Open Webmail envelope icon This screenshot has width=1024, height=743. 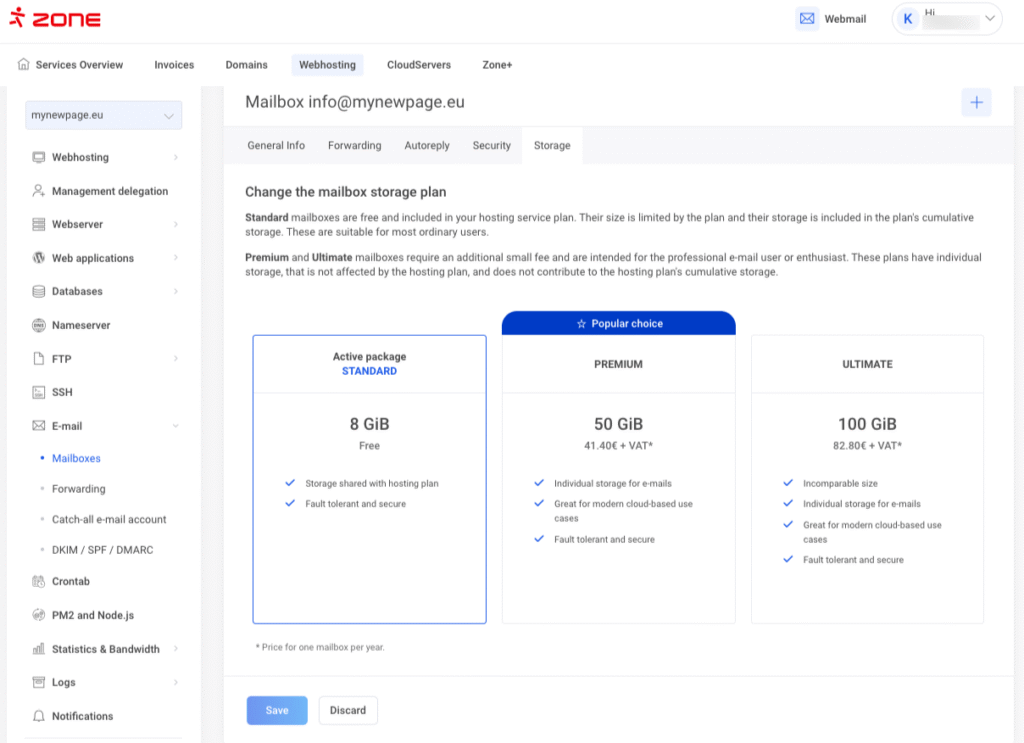pyautogui.click(x=807, y=19)
